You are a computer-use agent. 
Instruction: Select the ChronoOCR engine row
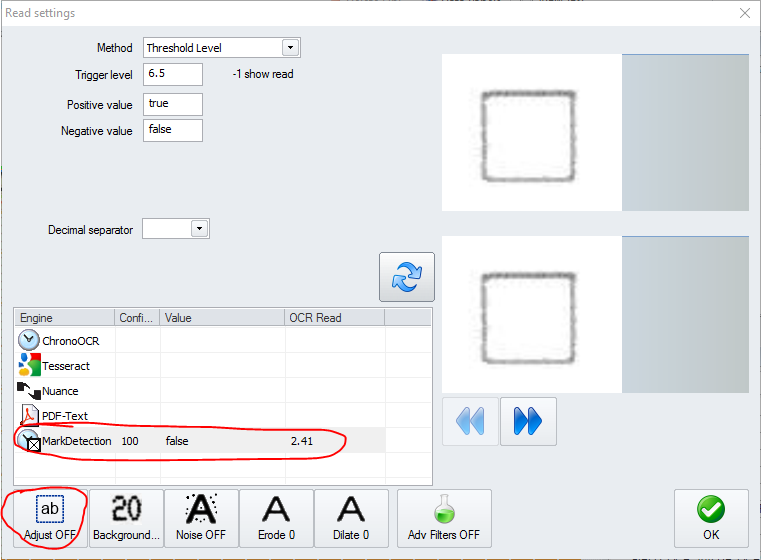(x=223, y=341)
